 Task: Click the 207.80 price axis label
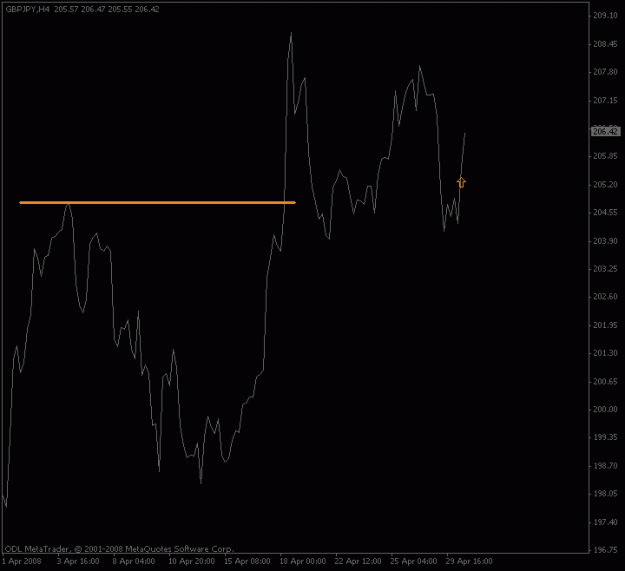coord(605,72)
